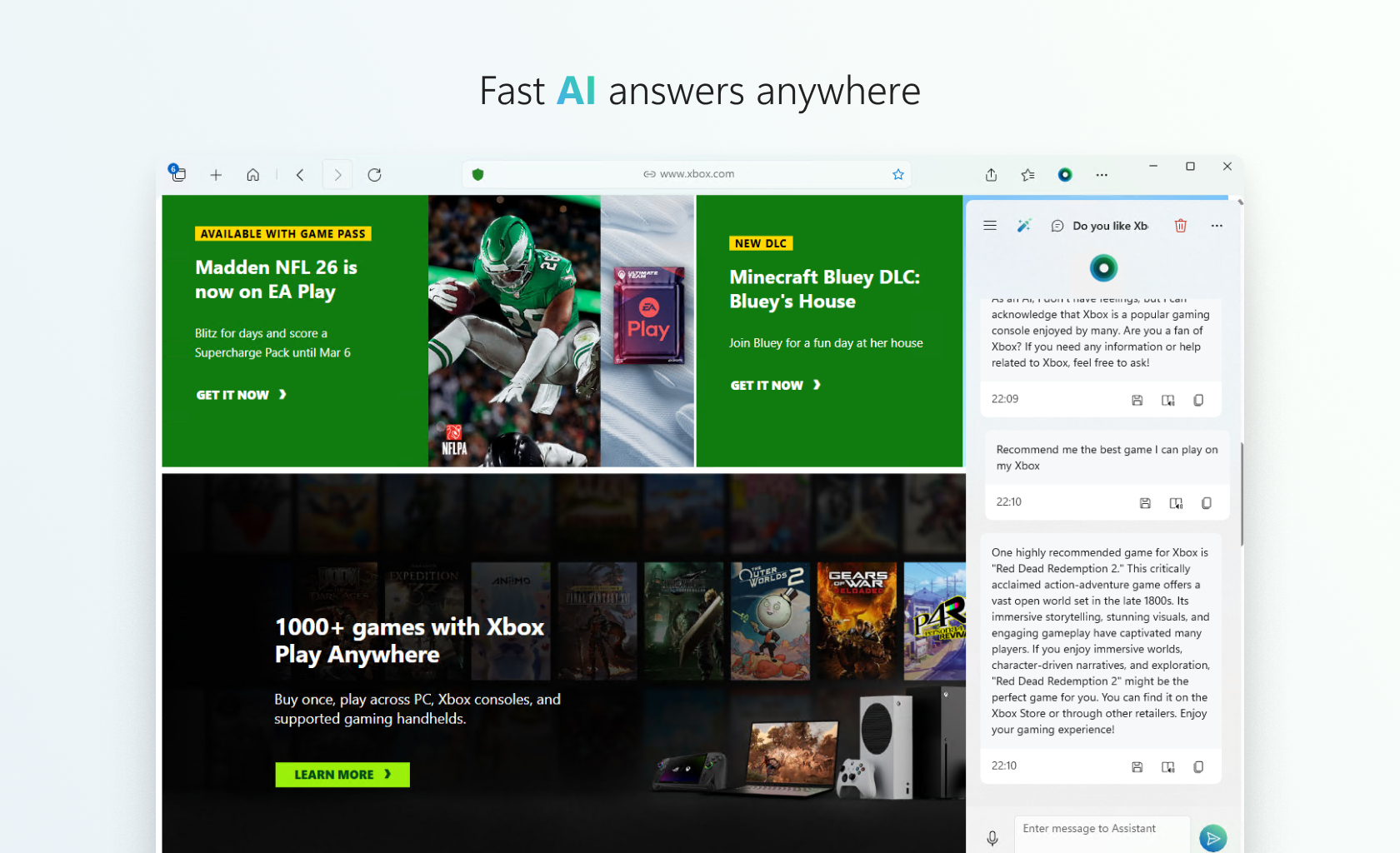1400x853 pixels.
Task: Open the browser's more options menu
Action: pos(1102,175)
